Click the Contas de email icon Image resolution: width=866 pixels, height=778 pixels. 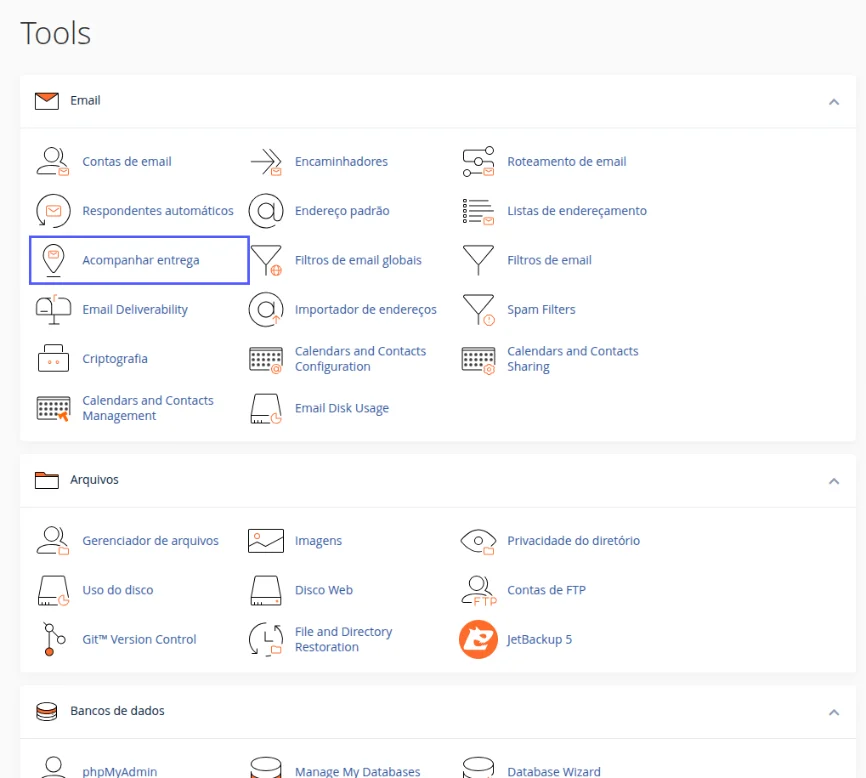point(53,162)
